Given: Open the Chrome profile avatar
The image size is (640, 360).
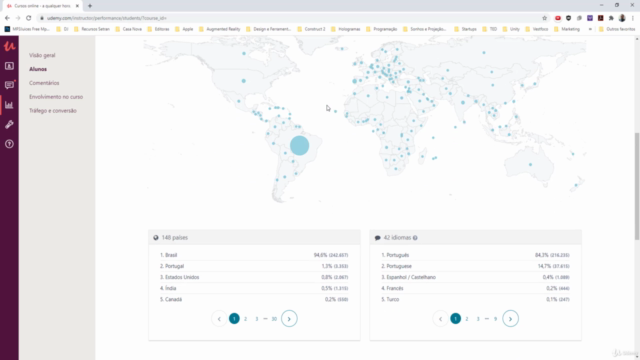Looking at the screenshot, I should coord(622,18).
